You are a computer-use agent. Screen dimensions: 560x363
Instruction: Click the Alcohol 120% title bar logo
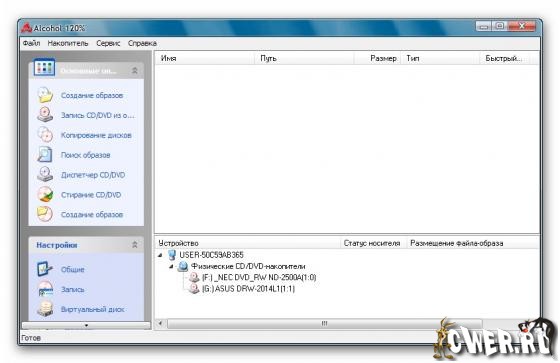point(27,28)
